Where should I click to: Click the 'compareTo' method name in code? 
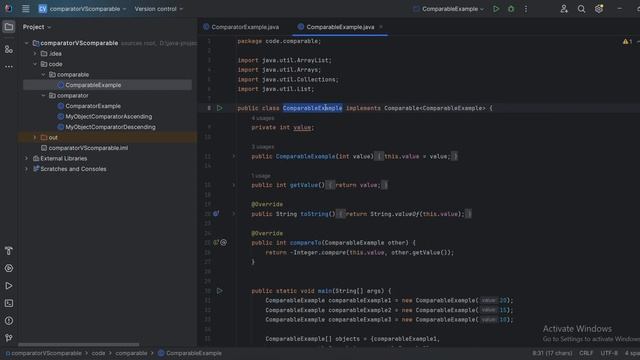pyautogui.click(x=305, y=242)
